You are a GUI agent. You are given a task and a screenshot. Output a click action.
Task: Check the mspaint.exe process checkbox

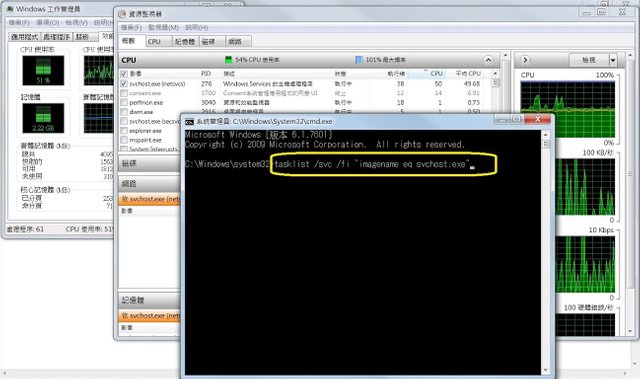pos(124,140)
